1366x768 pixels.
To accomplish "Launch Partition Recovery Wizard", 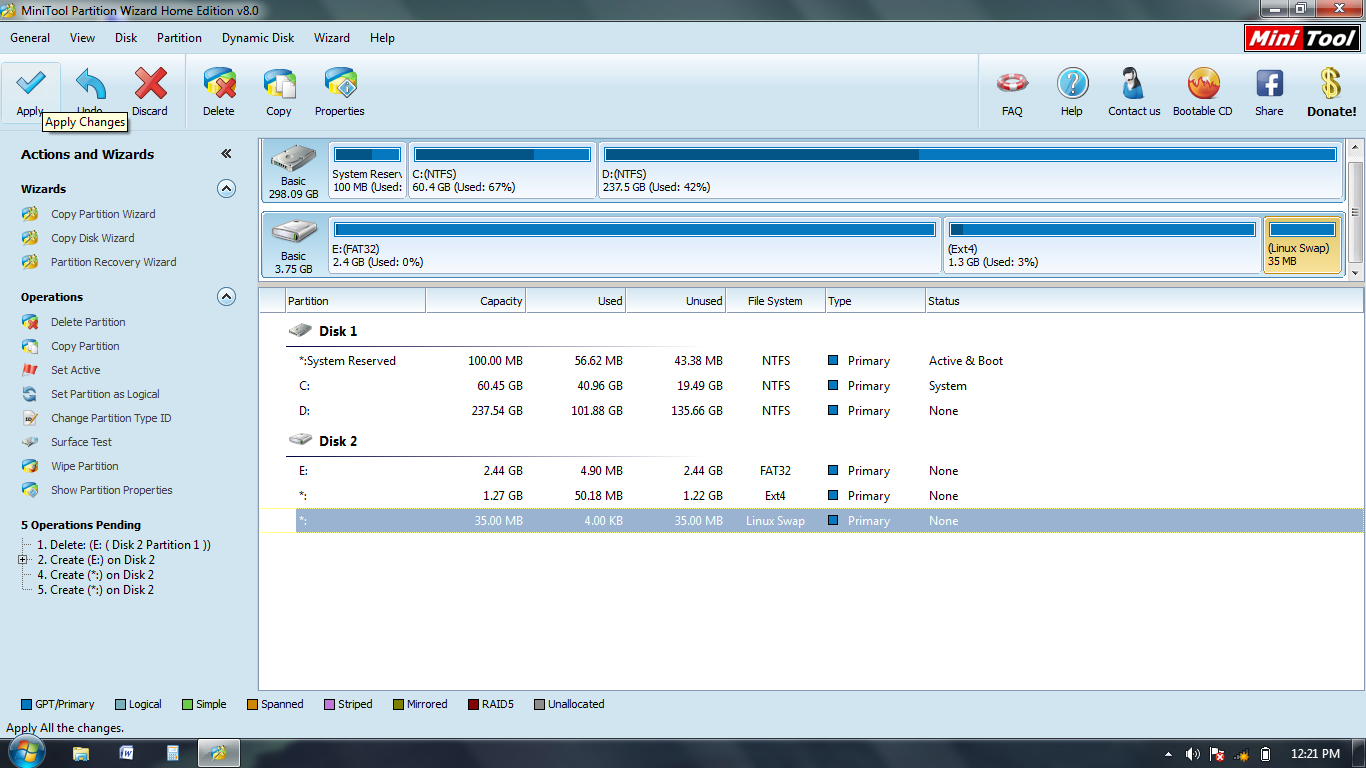I will [x=113, y=262].
